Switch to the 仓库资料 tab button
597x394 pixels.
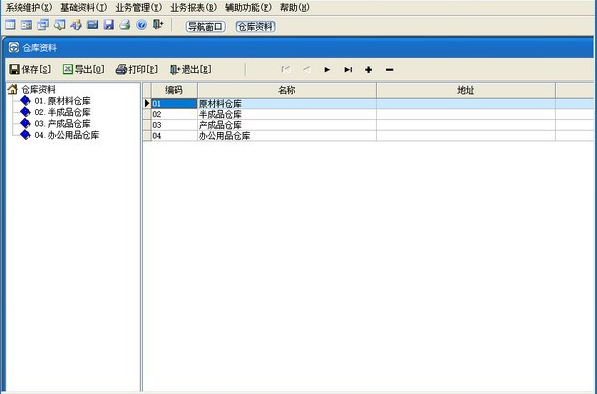255,27
